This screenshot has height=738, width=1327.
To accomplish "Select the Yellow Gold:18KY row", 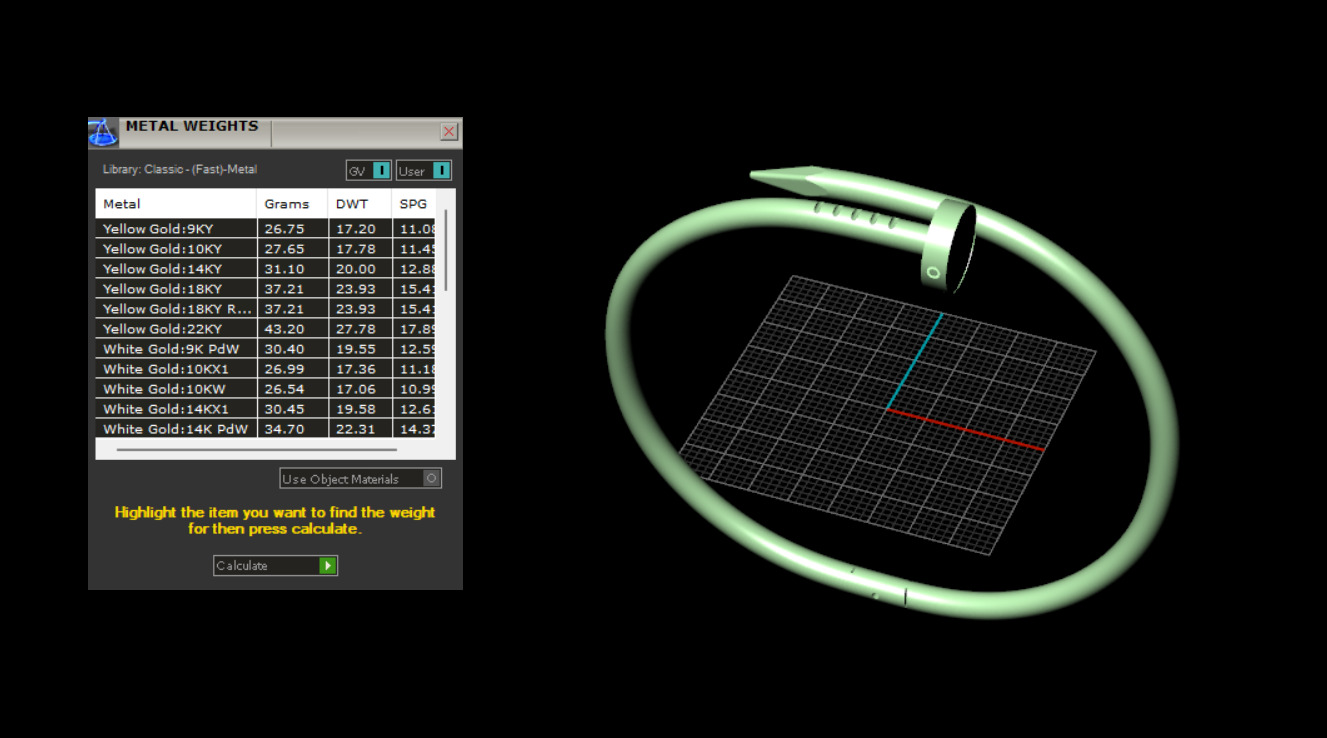I will [265, 289].
